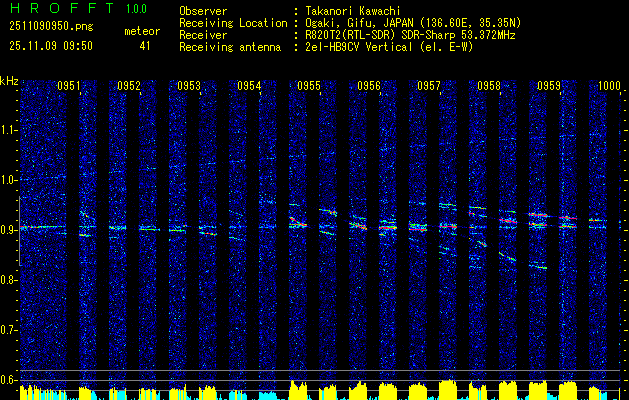This screenshot has width=629, height=400.
Task: Click the 0.6 frequency axis label
Action: click(8, 380)
